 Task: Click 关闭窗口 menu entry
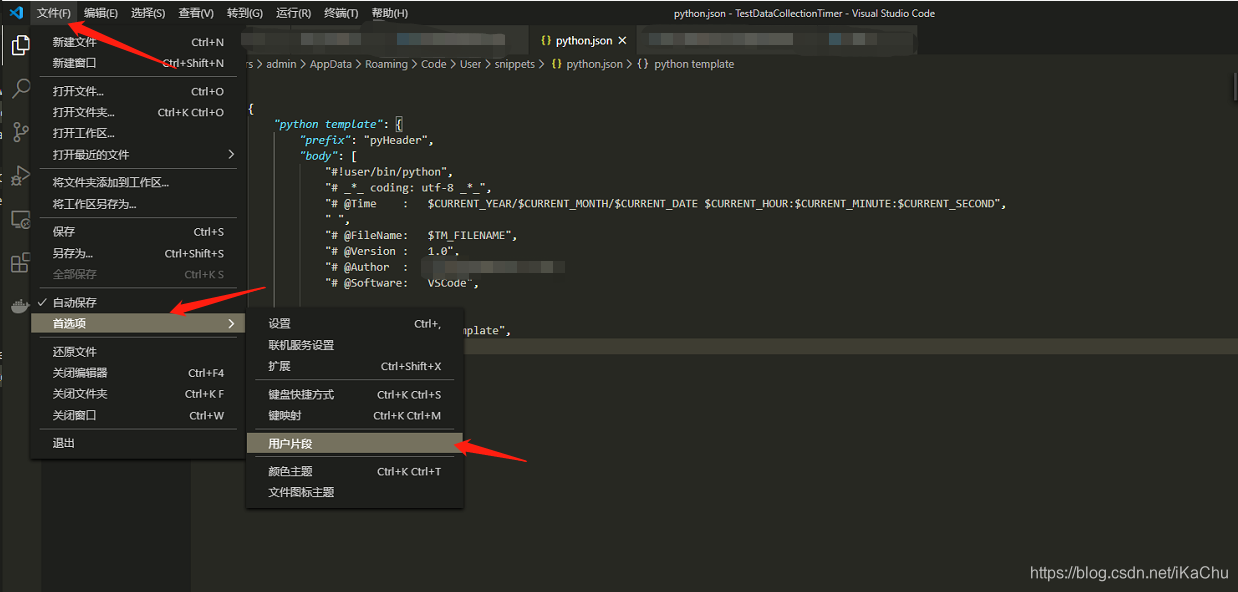click(138, 415)
